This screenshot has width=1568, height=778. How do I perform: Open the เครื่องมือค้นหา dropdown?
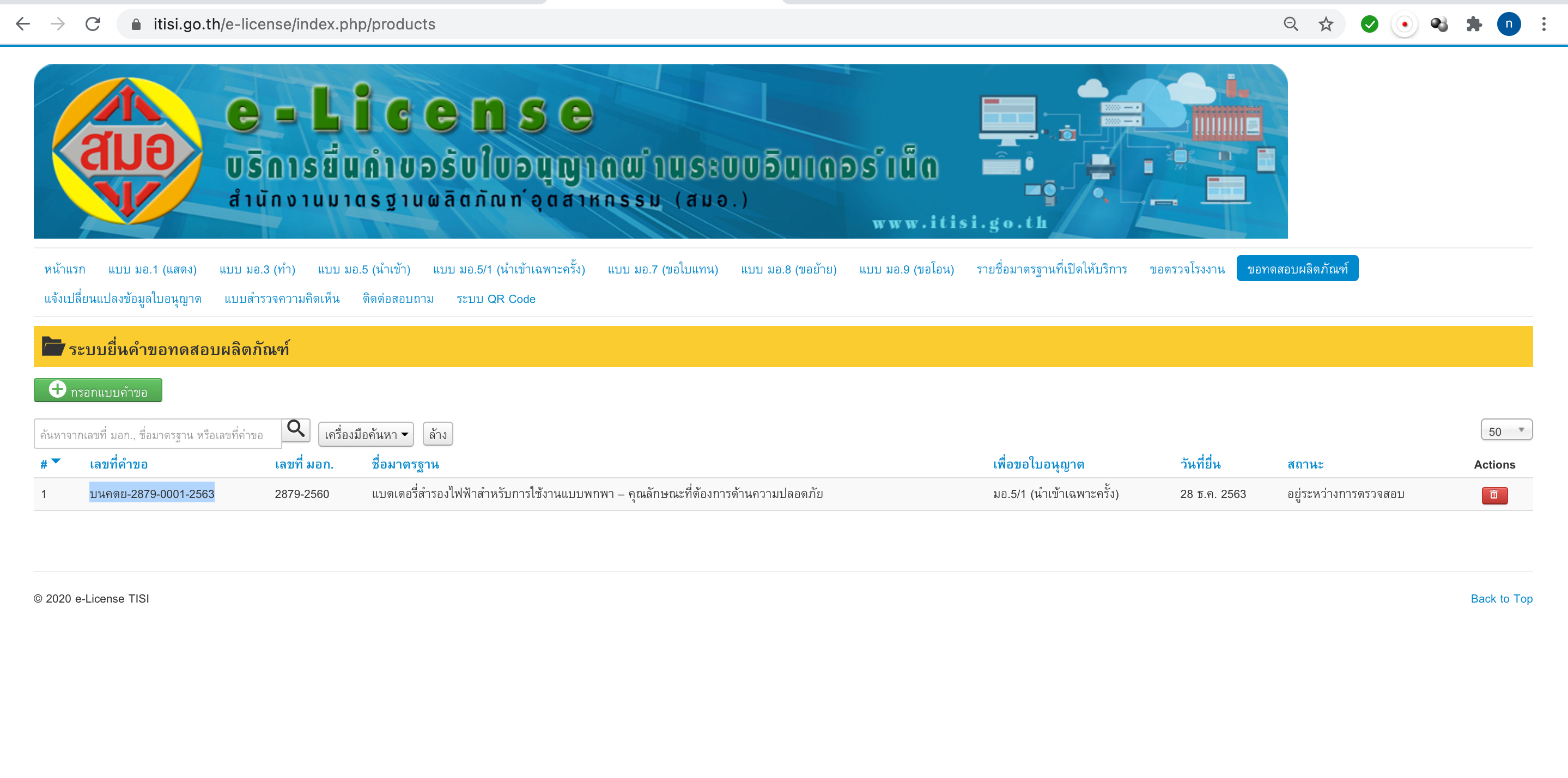(366, 434)
